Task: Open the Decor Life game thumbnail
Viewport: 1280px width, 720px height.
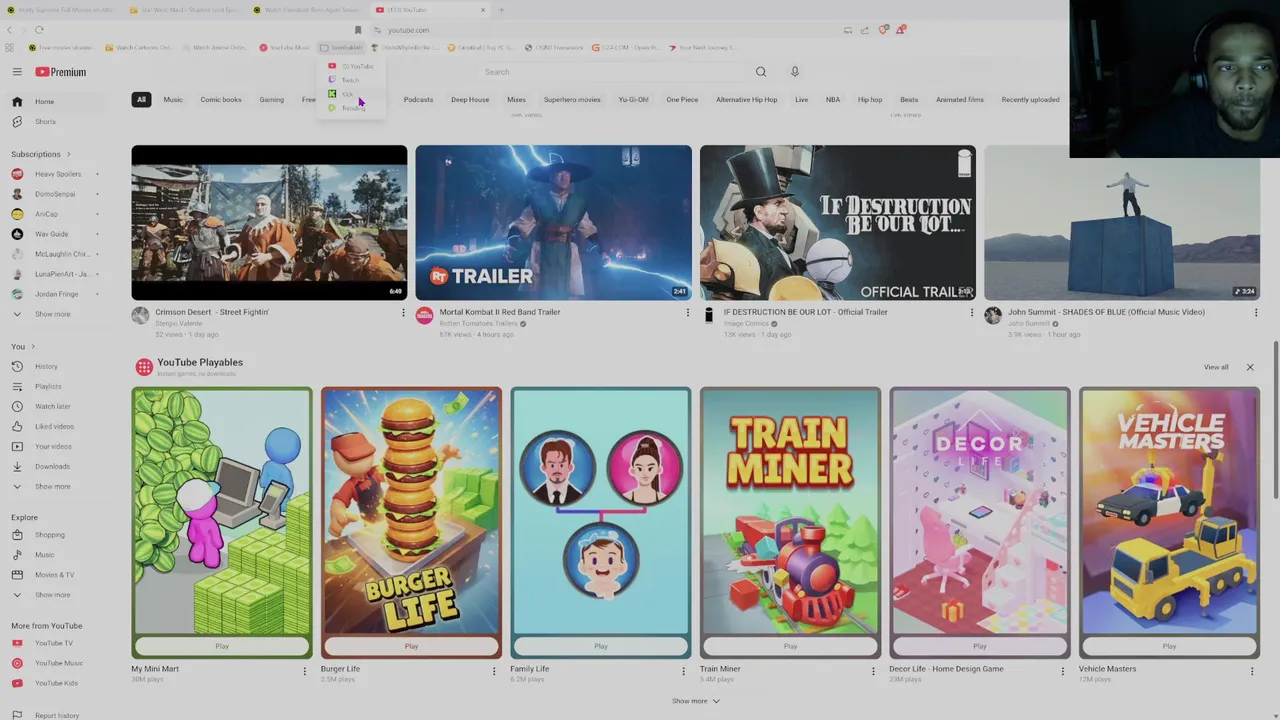Action: 980,511
